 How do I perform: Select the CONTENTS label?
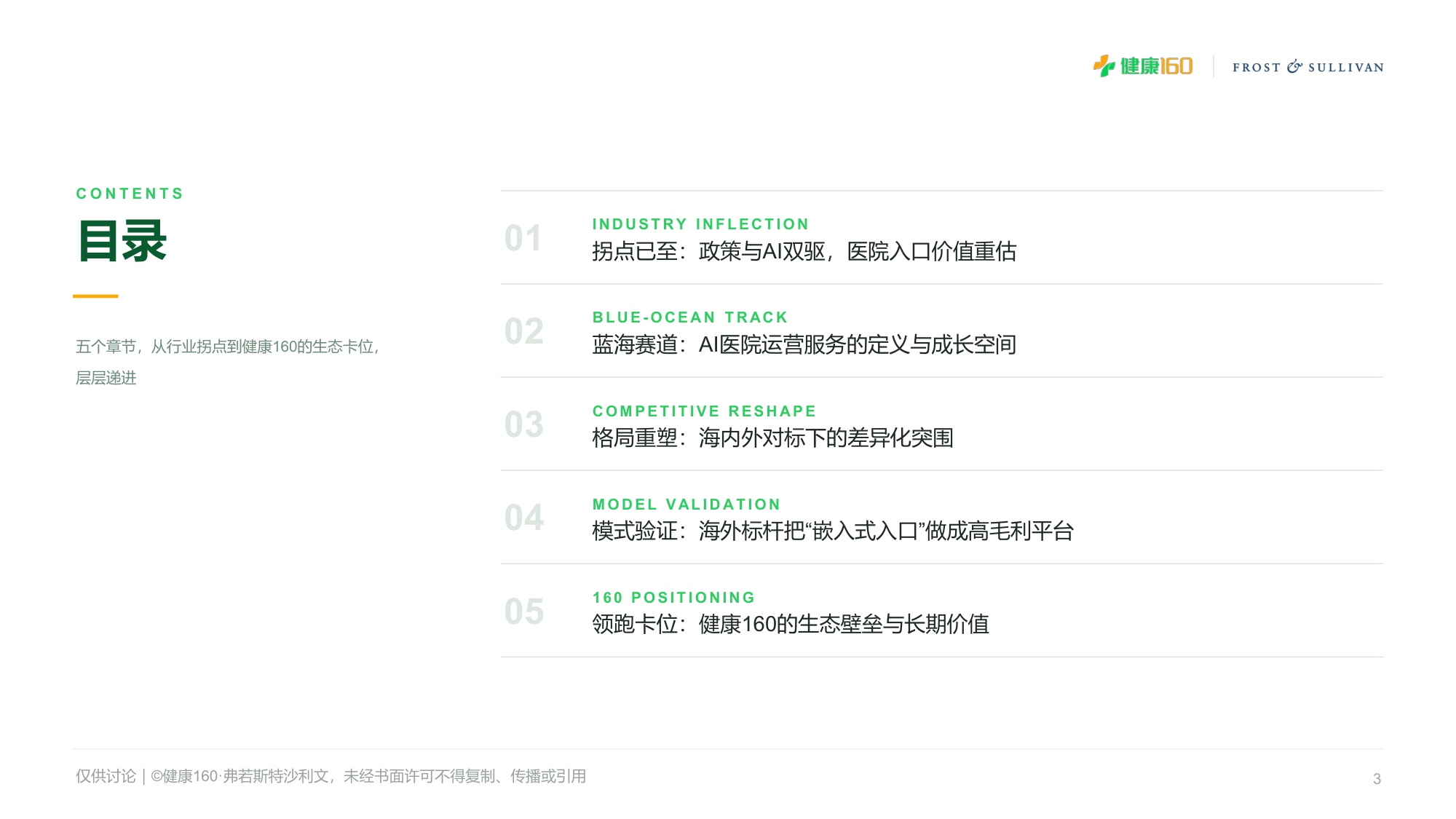click(130, 194)
